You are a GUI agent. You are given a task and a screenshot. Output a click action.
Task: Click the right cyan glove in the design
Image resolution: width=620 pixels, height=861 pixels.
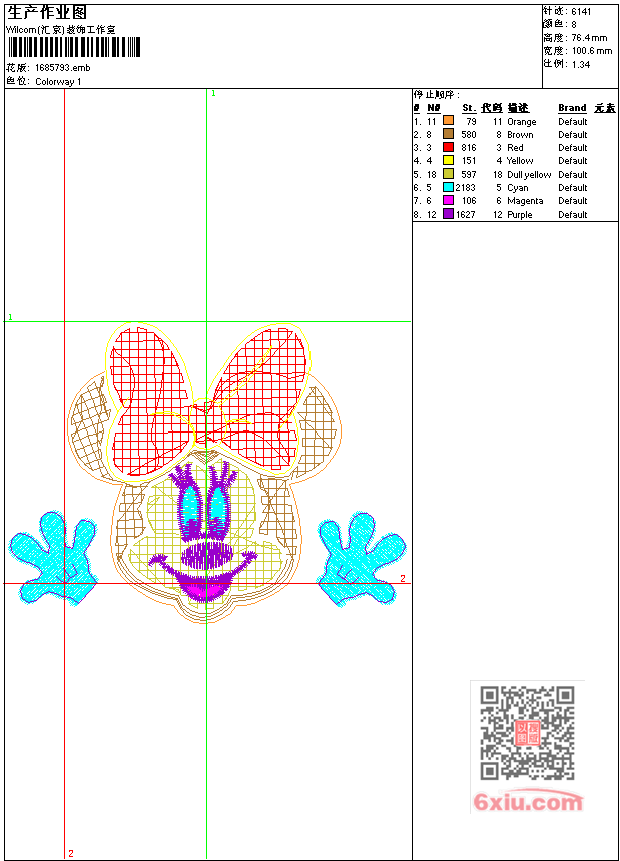tap(362, 559)
